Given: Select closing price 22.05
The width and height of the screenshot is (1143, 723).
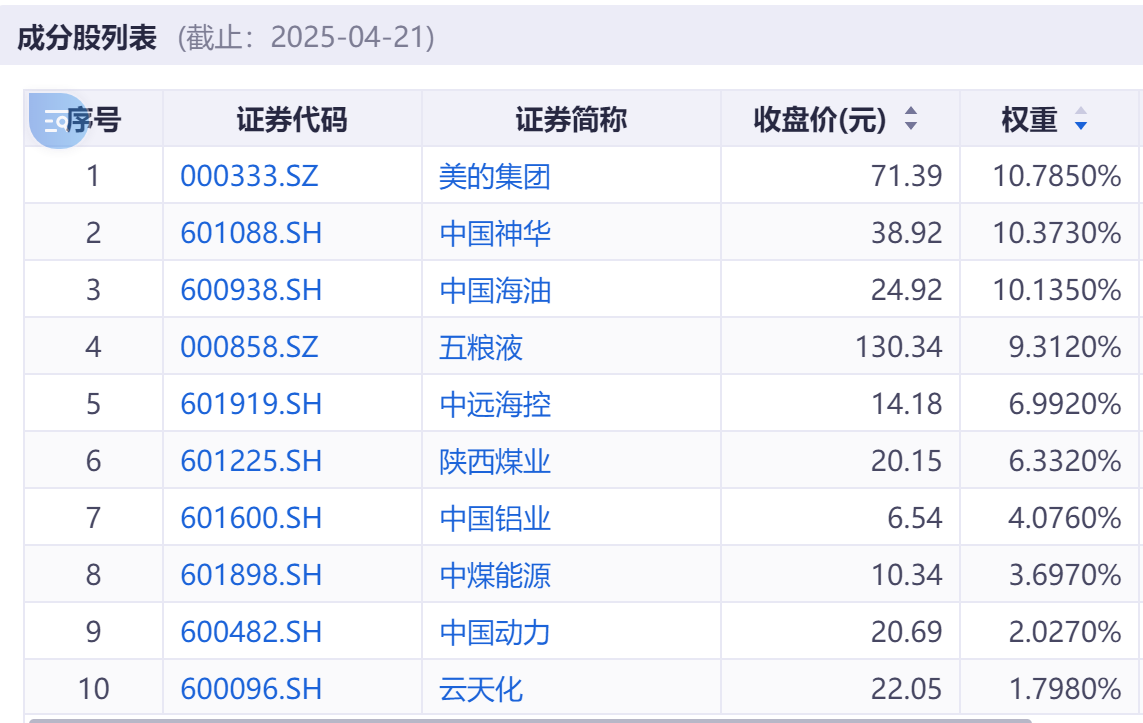Looking at the screenshot, I should [906, 689].
